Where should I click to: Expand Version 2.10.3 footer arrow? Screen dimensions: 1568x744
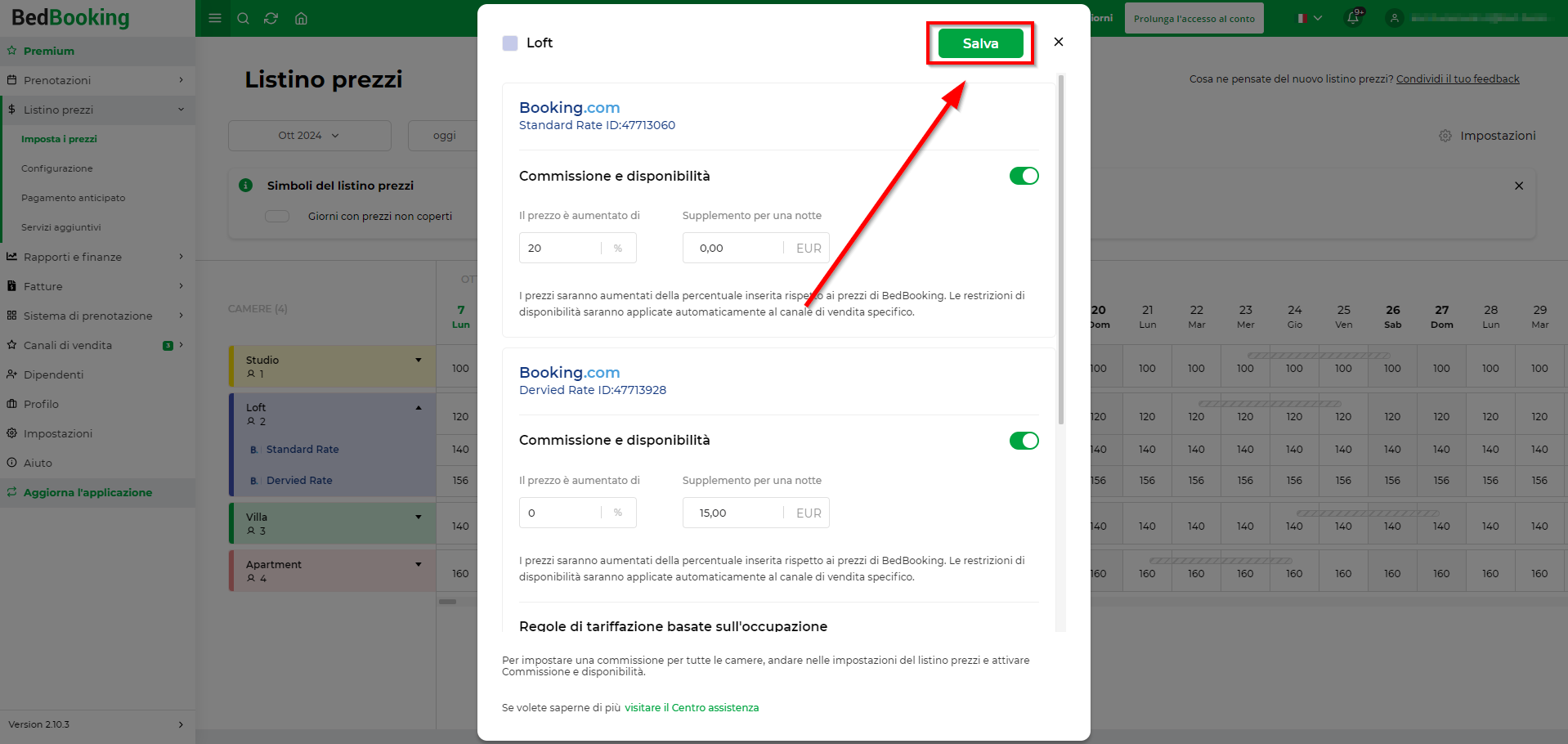pyautogui.click(x=181, y=724)
